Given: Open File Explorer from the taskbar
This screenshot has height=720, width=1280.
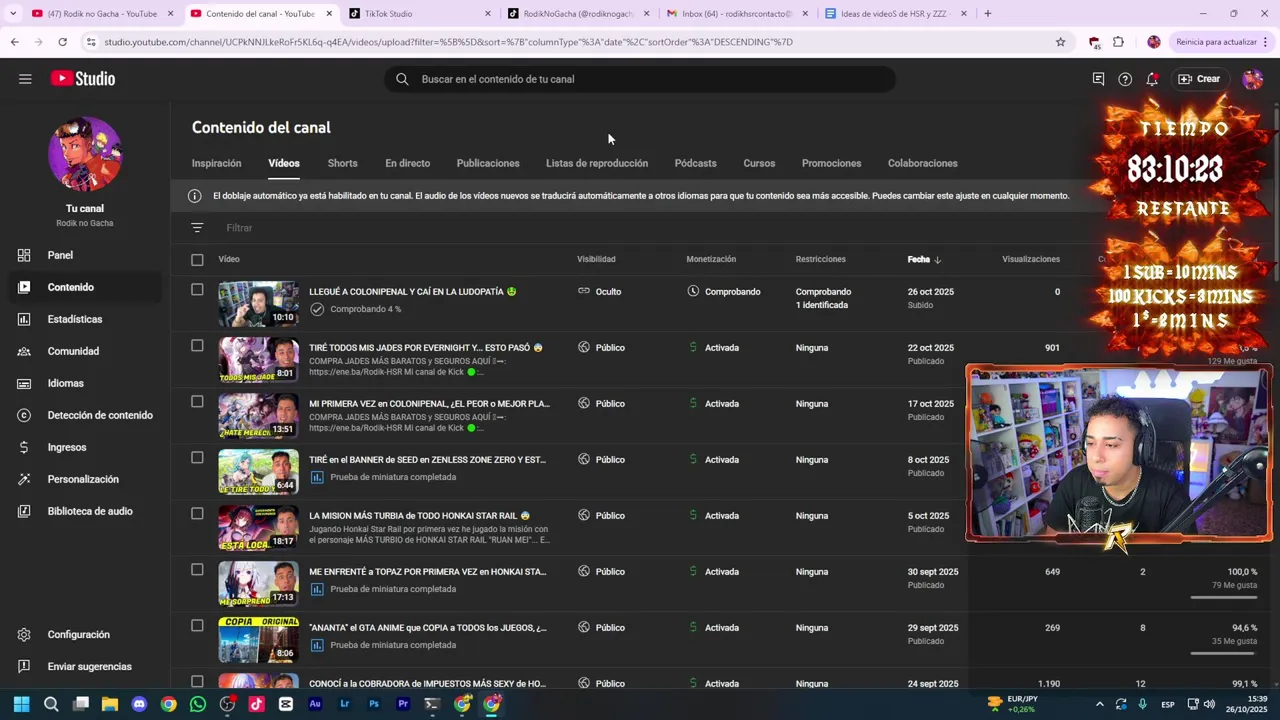Looking at the screenshot, I should 110,704.
